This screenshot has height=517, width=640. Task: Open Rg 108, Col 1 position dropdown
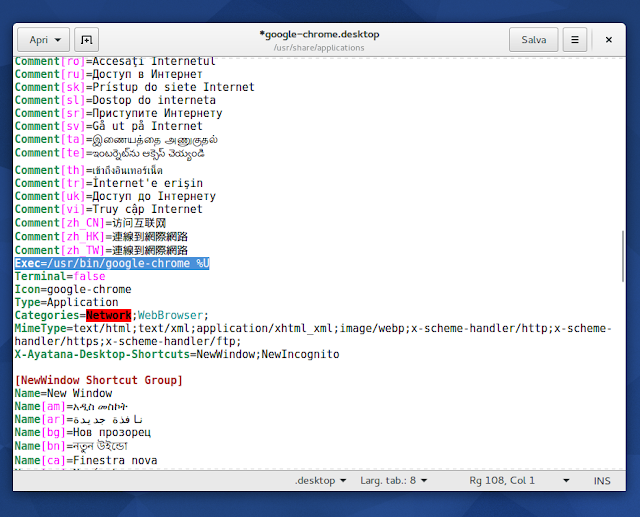519,480
